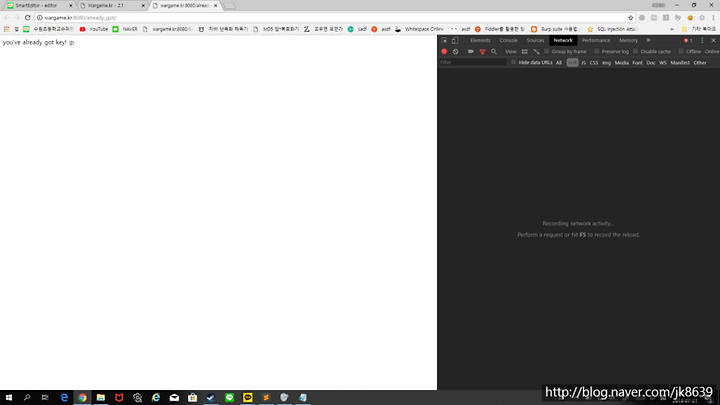Expand the hidden bookmarks overflow chevron
720x405 pixels.
pos(672,29)
